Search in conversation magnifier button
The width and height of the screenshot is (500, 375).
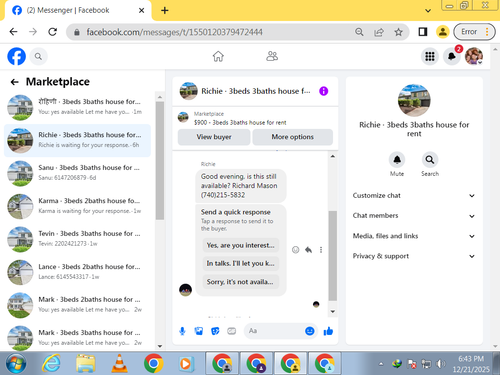coord(430,160)
